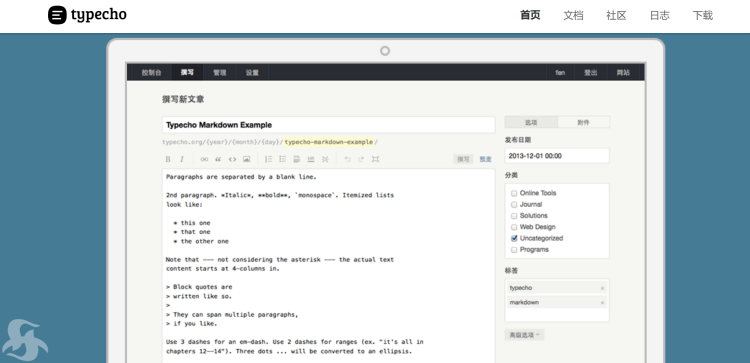Check the Web Design category

click(x=514, y=227)
